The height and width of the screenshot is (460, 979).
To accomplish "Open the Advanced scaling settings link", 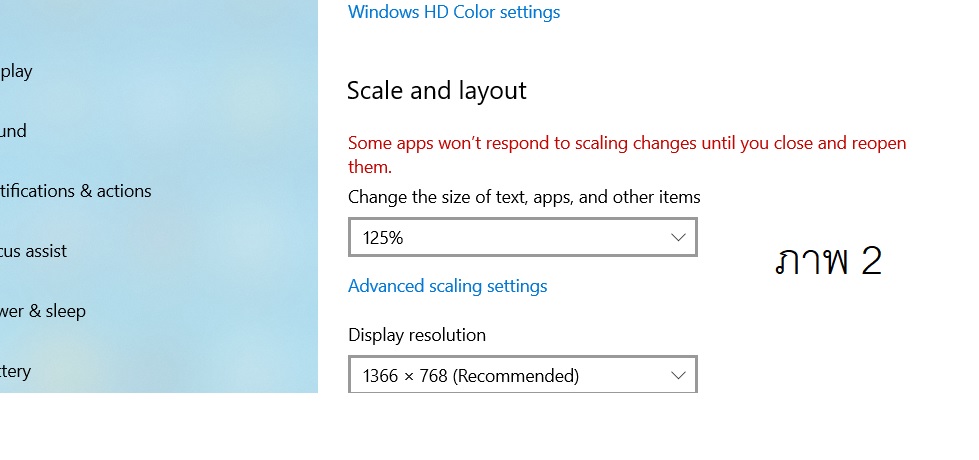I will [447, 286].
